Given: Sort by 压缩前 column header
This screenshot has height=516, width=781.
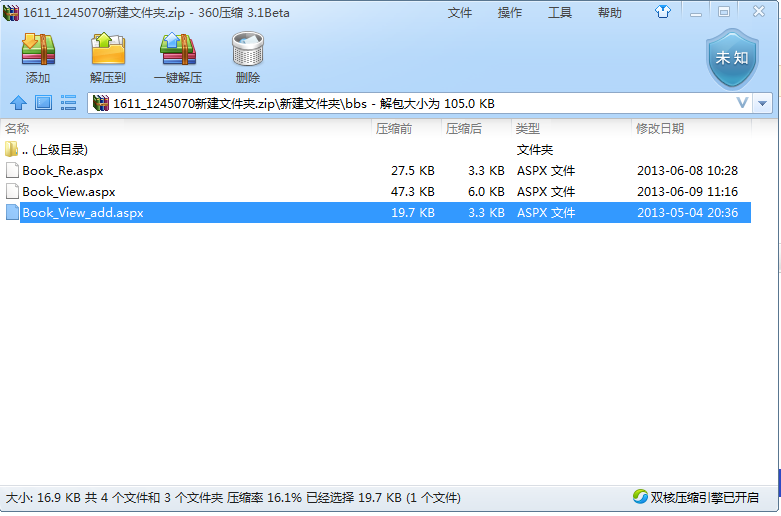Looking at the screenshot, I should coord(406,129).
